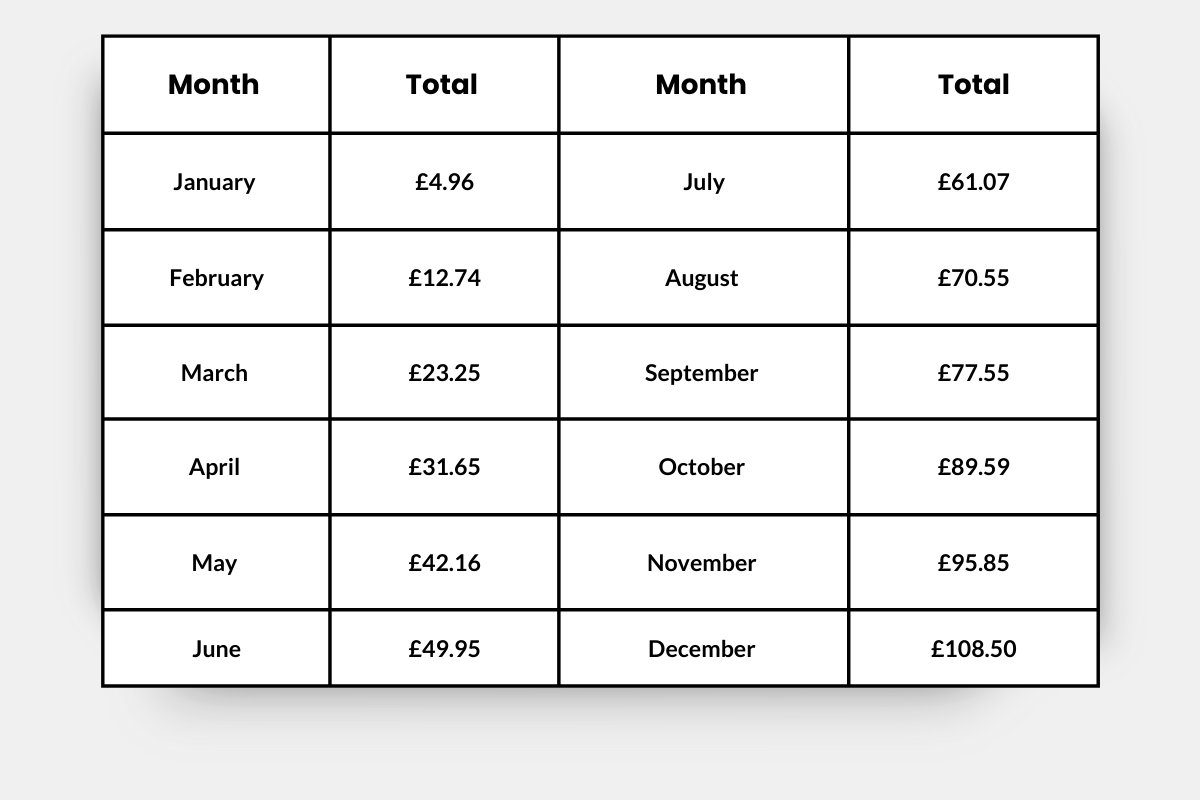
Task: Click the March month cell
Action: point(214,373)
